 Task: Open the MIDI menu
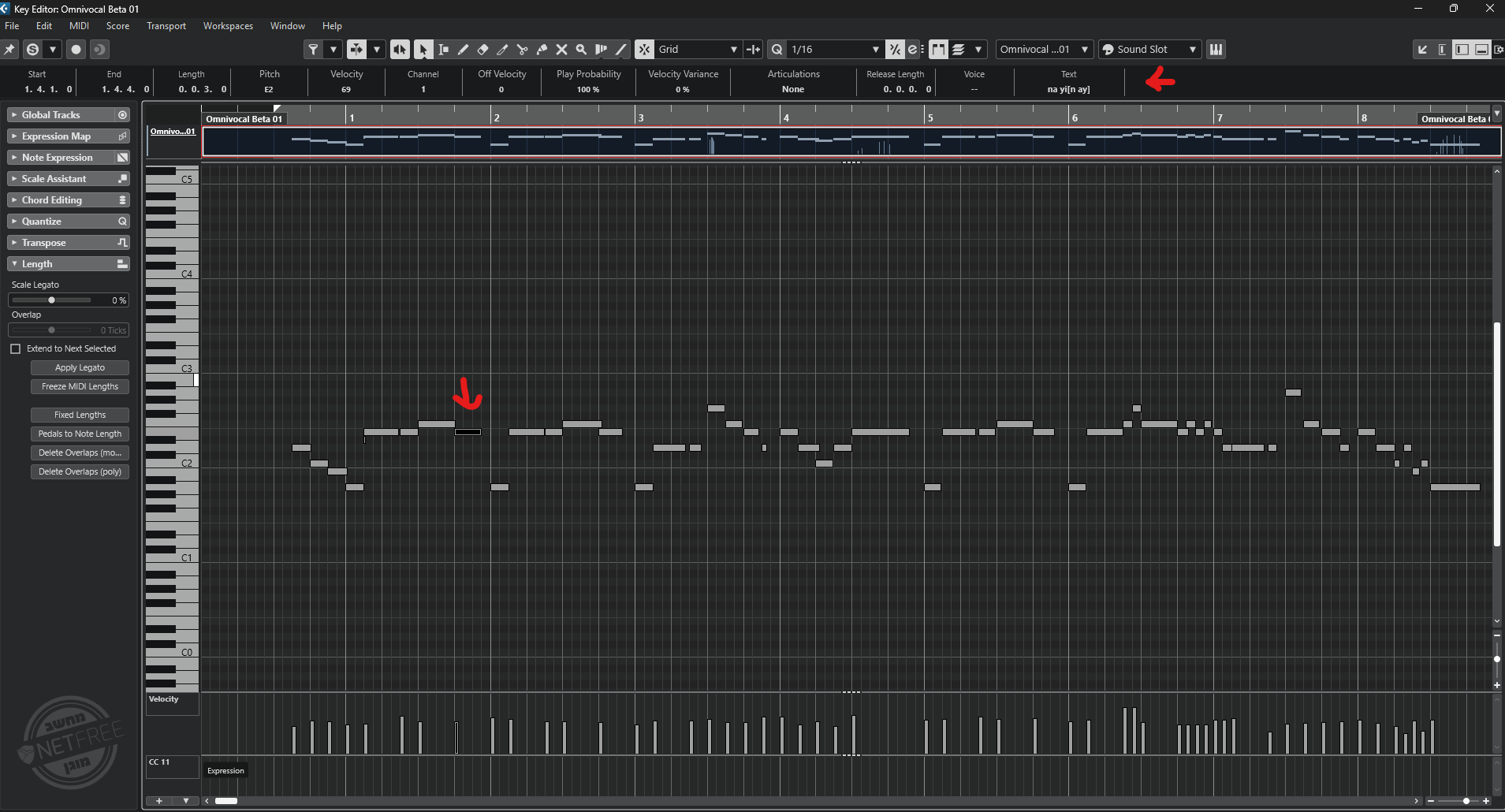tap(79, 26)
